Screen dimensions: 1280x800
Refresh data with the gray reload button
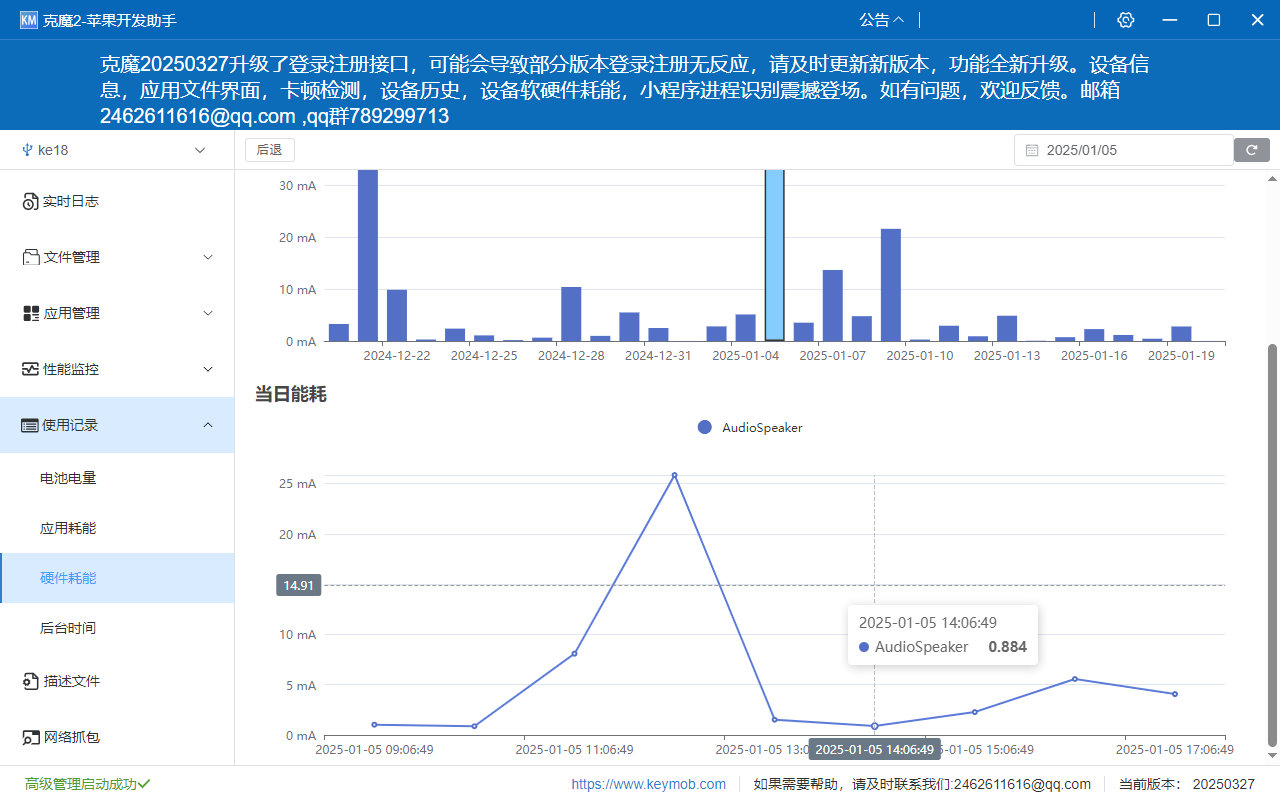pos(1252,150)
